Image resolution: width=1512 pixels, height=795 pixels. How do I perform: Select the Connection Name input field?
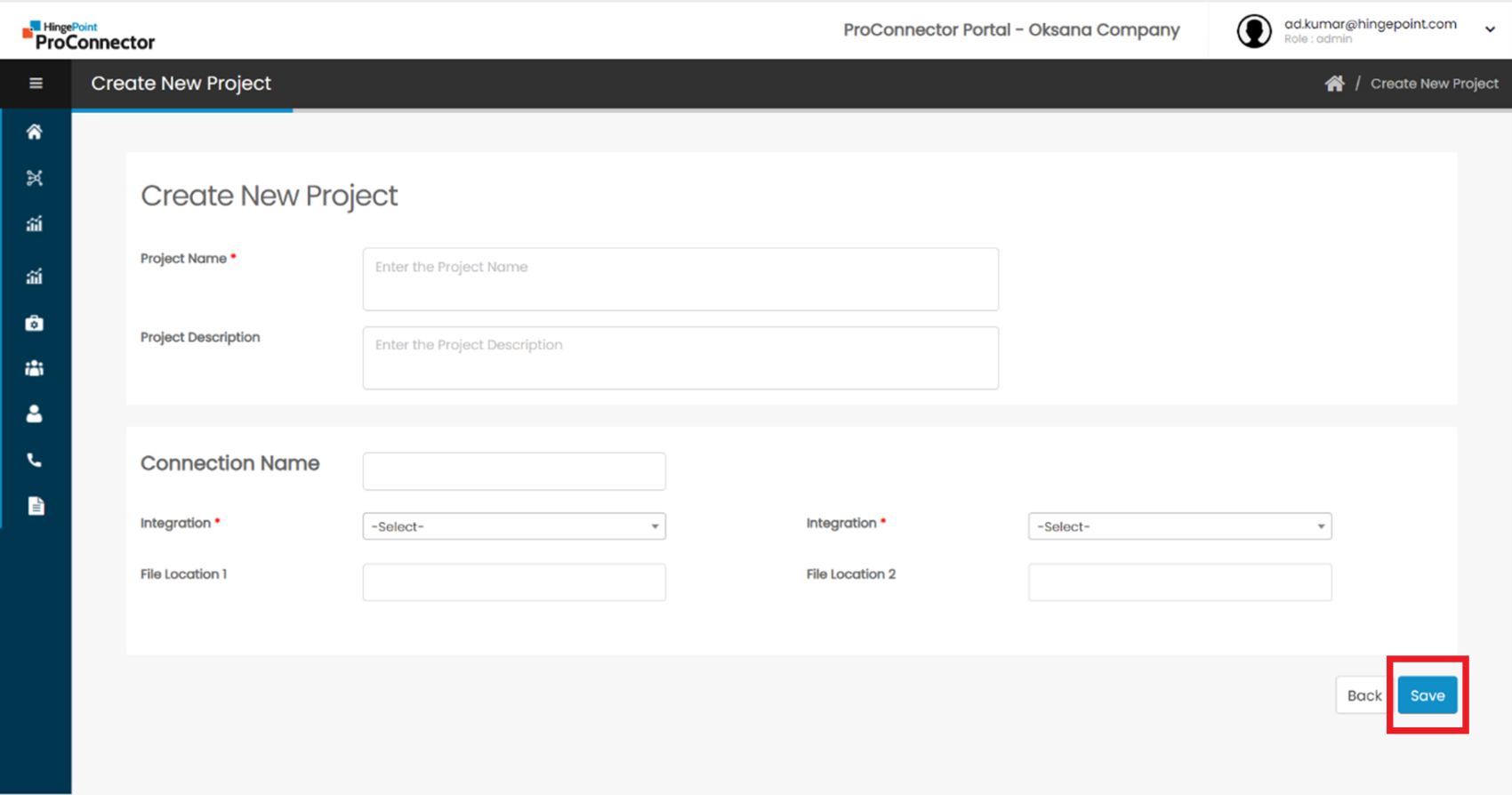[x=513, y=471]
